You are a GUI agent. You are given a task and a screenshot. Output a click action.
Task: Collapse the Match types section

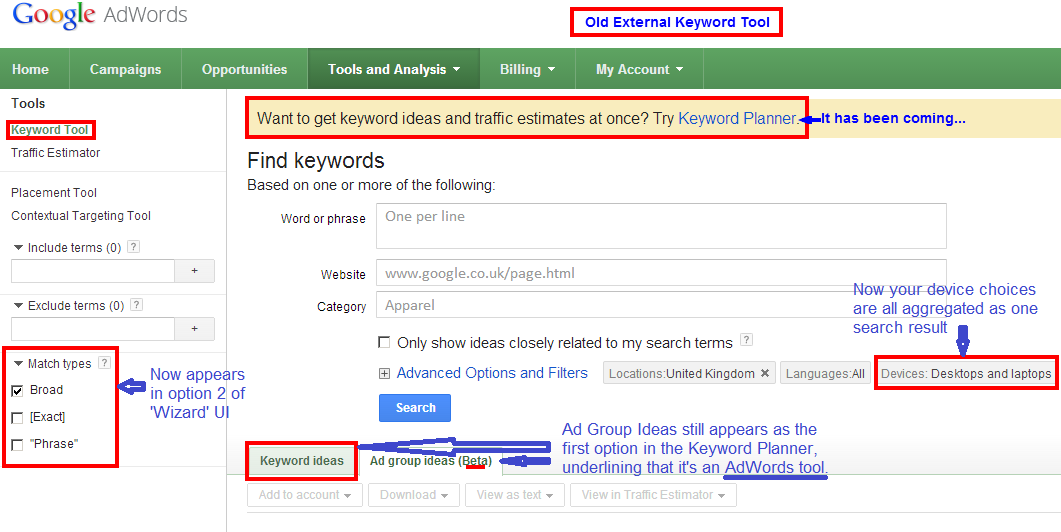(18, 363)
